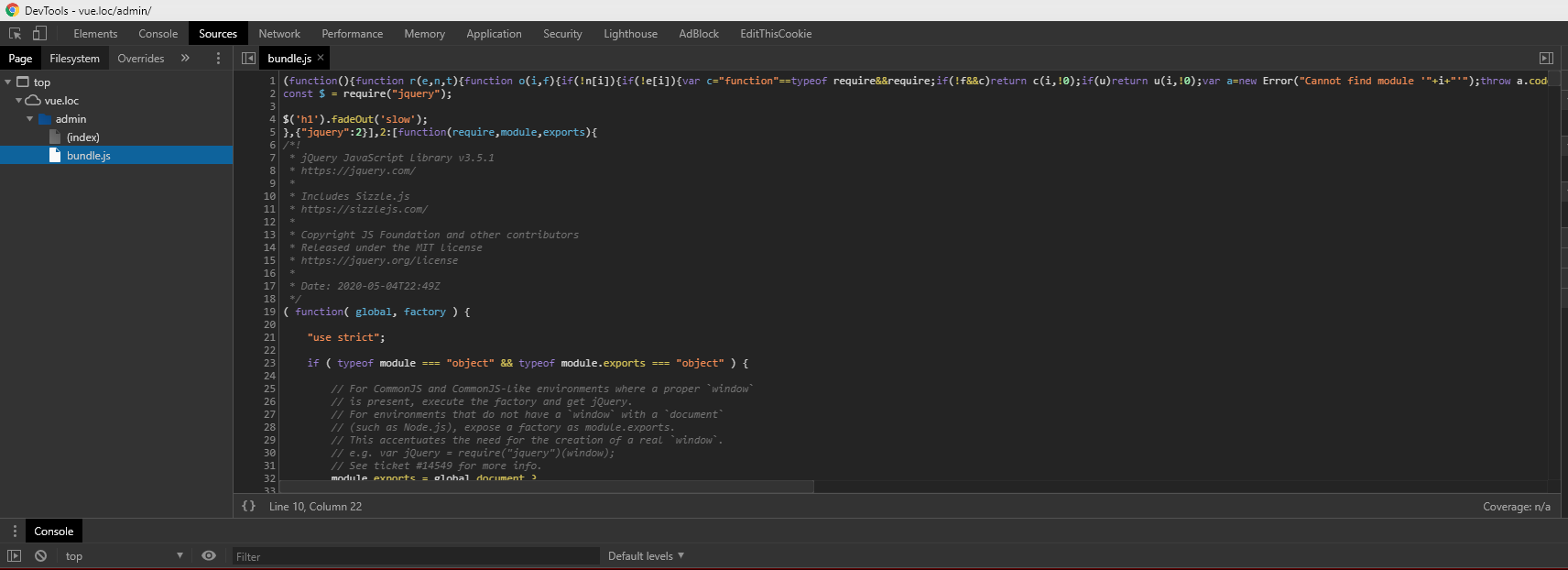This screenshot has width=1568, height=570.
Task: Show more navigator tabs chevron
Action: tap(185, 58)
